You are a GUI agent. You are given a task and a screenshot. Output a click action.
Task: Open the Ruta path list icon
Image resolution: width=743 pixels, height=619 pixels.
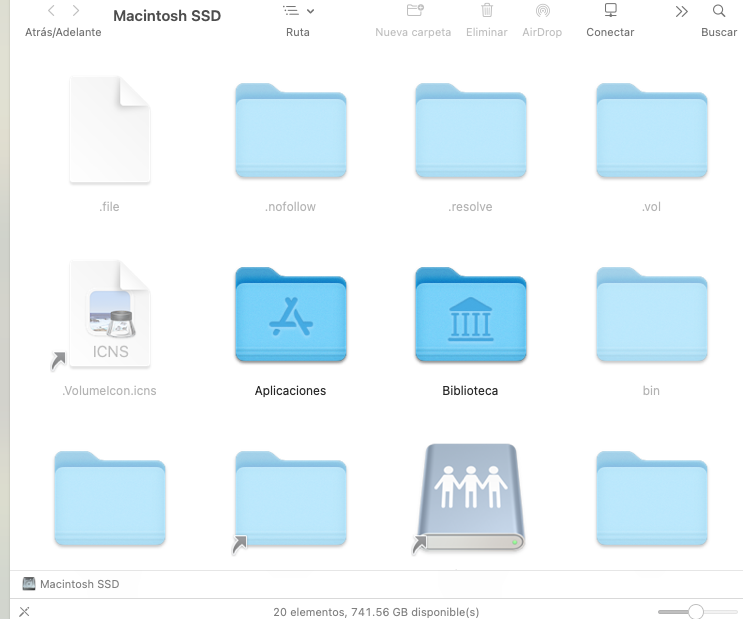(x=290, y=10)
